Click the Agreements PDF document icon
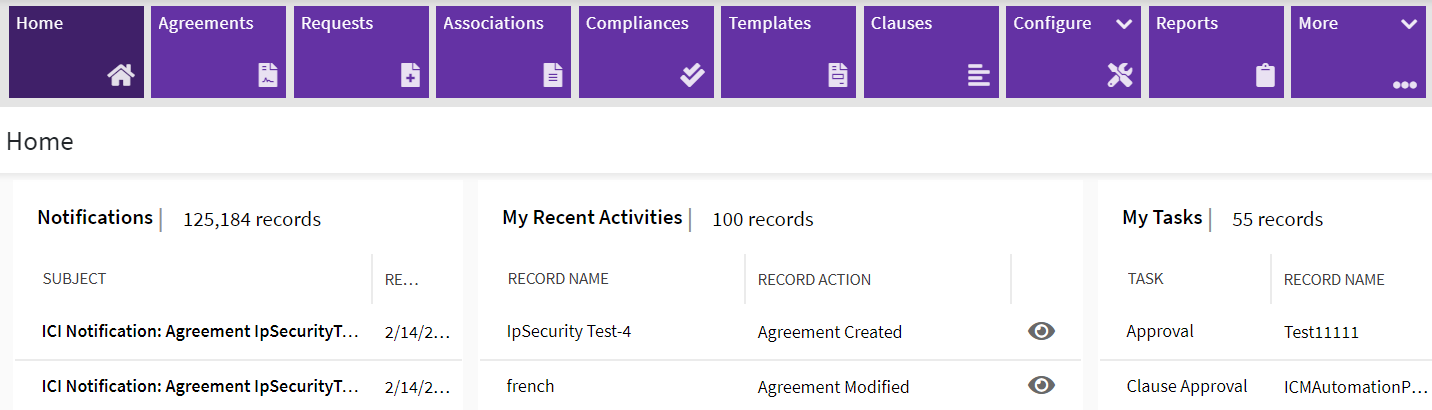The image size is (1432, 410). pos(268,76)
